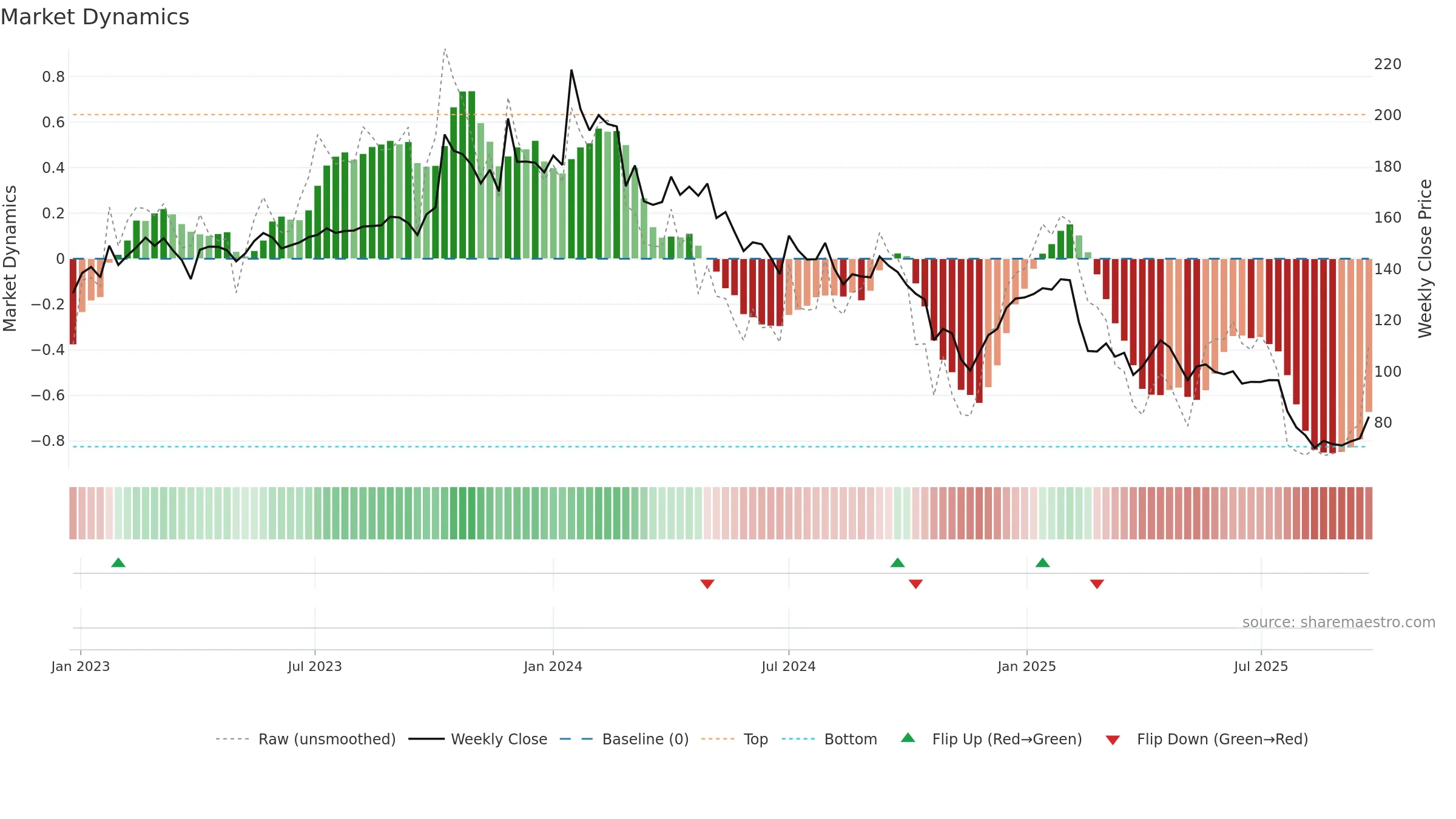1456x819 pixels.
Task: Click the −0.8 left-axis tick label
Action: click(x=48, y=441)
